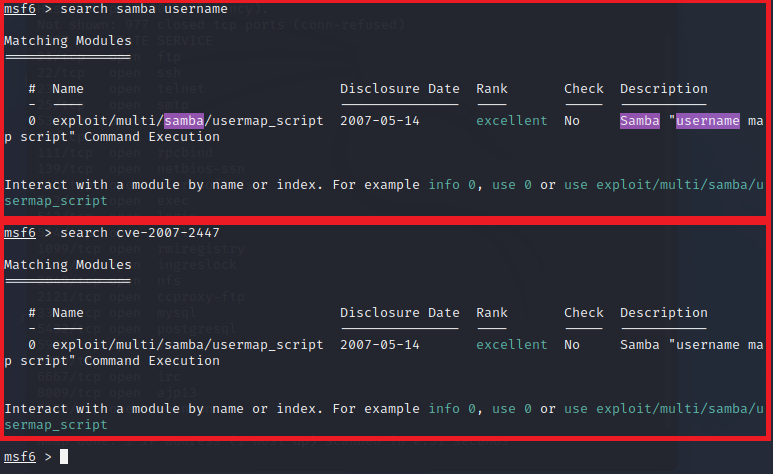The width and height of the screenshot is (773, 474).
Task: Click the final empty msf6 prompt label
Action: (x=20, y=457)
